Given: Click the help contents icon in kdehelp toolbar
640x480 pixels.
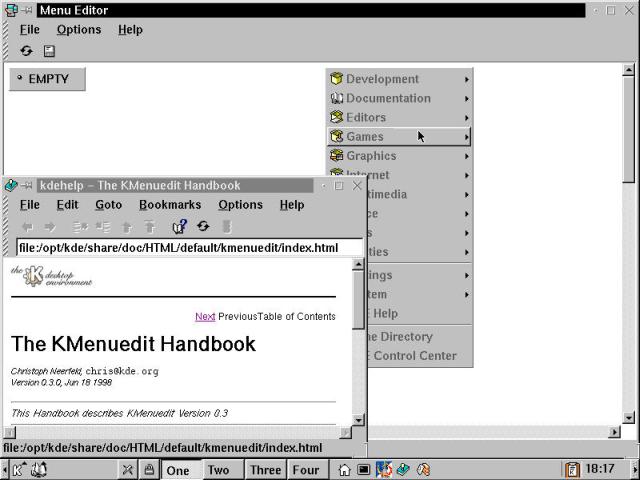Looking at the screenshot, I should 180,227.
